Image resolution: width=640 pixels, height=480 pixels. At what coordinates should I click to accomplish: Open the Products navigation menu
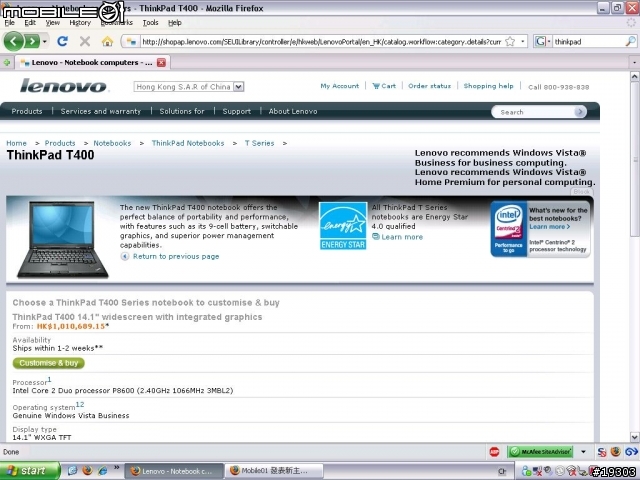pos(27,111)
